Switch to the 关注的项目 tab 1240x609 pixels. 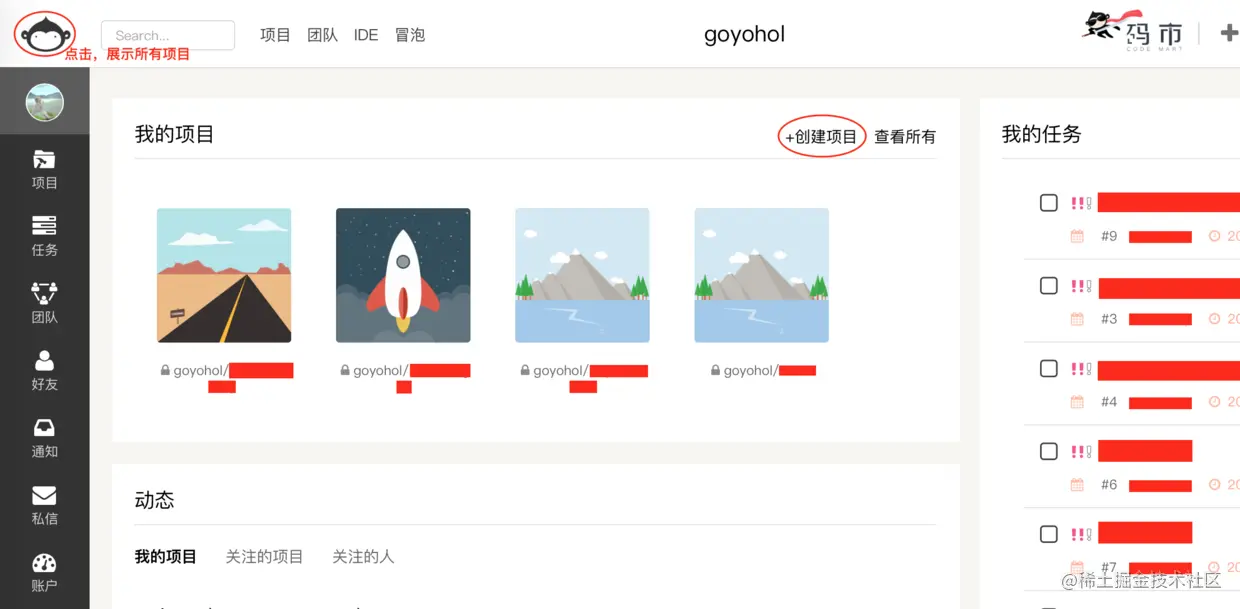tap(264, 556)
